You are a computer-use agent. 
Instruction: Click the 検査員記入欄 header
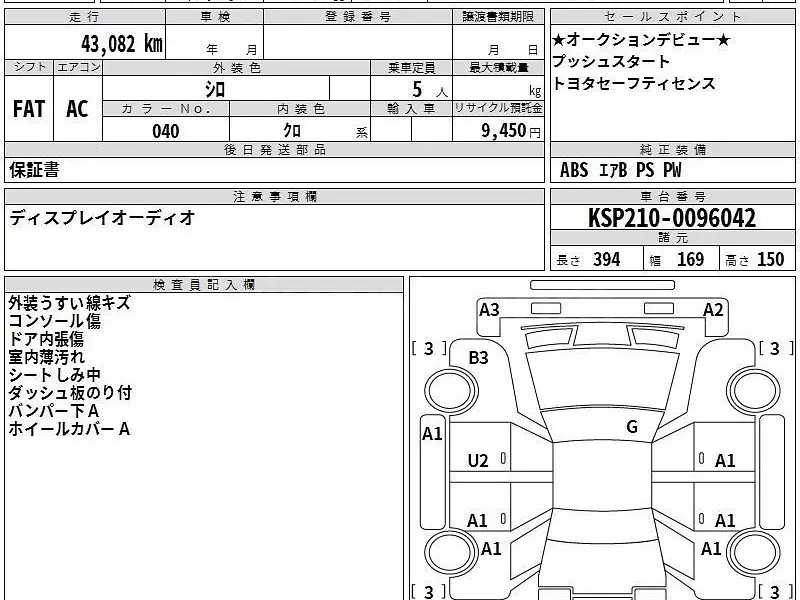204,285
